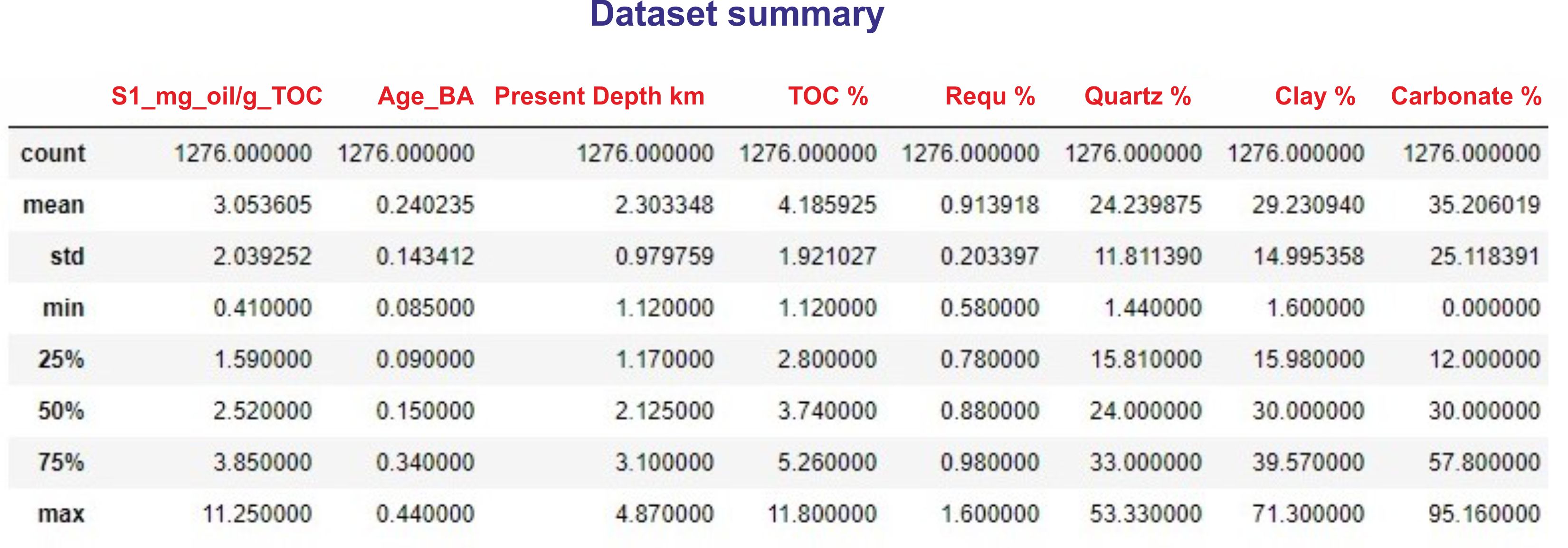Viewport: 1568px width, 548px height.
Task: Select the 25% row label
Action: [x=61, y=359]
